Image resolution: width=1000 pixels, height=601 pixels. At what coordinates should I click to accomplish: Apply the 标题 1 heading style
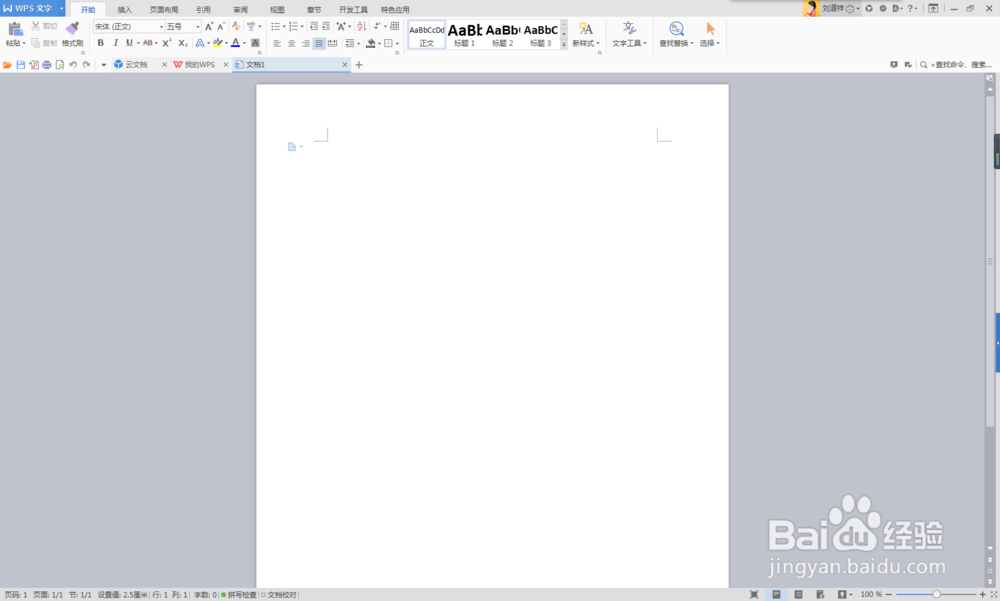[x=466, y=35]
